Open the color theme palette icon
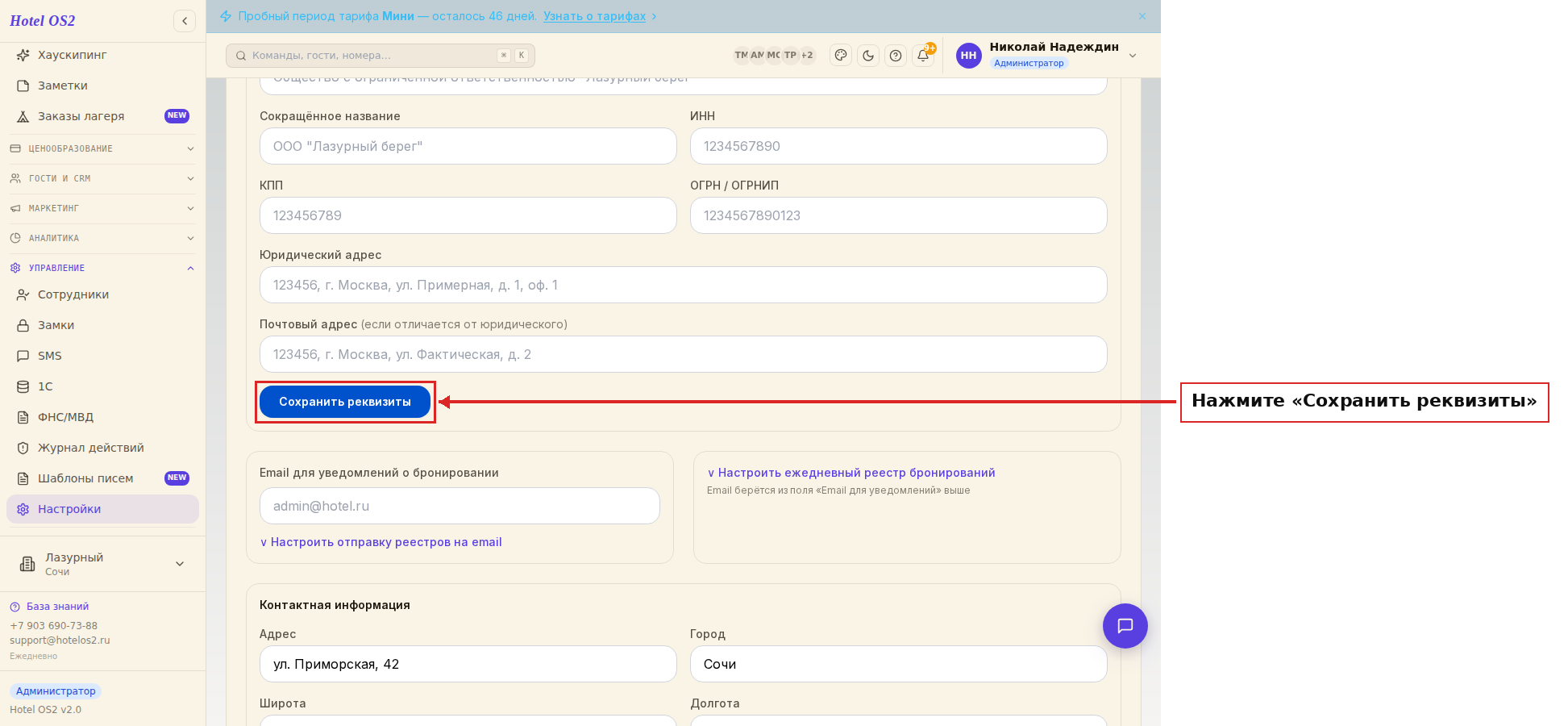This screenshot has width=1568, height=726. (841, 56)
